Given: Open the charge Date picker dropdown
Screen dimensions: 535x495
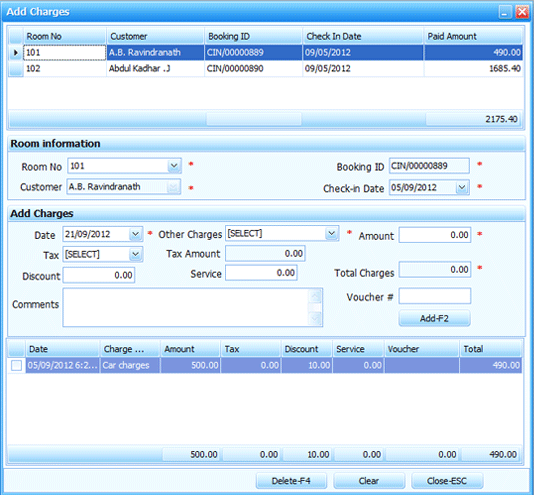Looking at the screenshot, I should coord(135,234).
